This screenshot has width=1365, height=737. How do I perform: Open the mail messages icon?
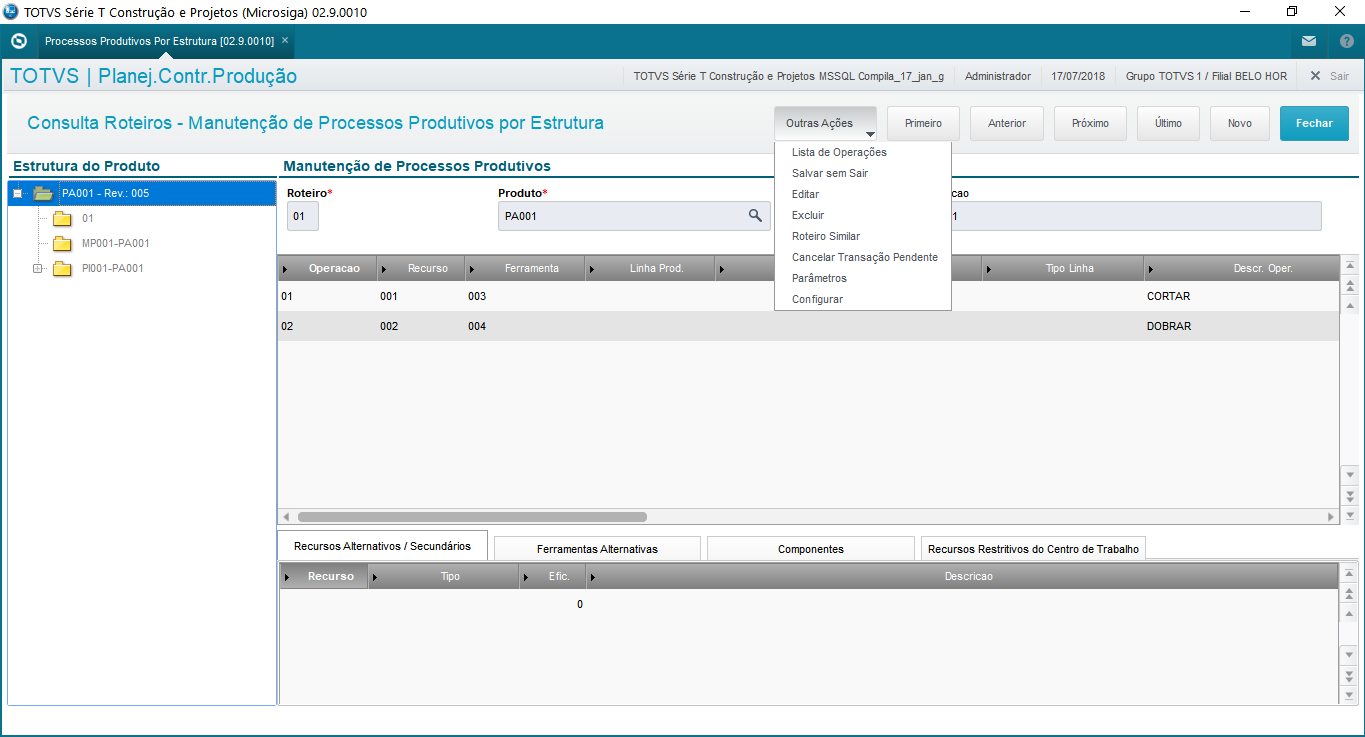tap(1309, 41)
